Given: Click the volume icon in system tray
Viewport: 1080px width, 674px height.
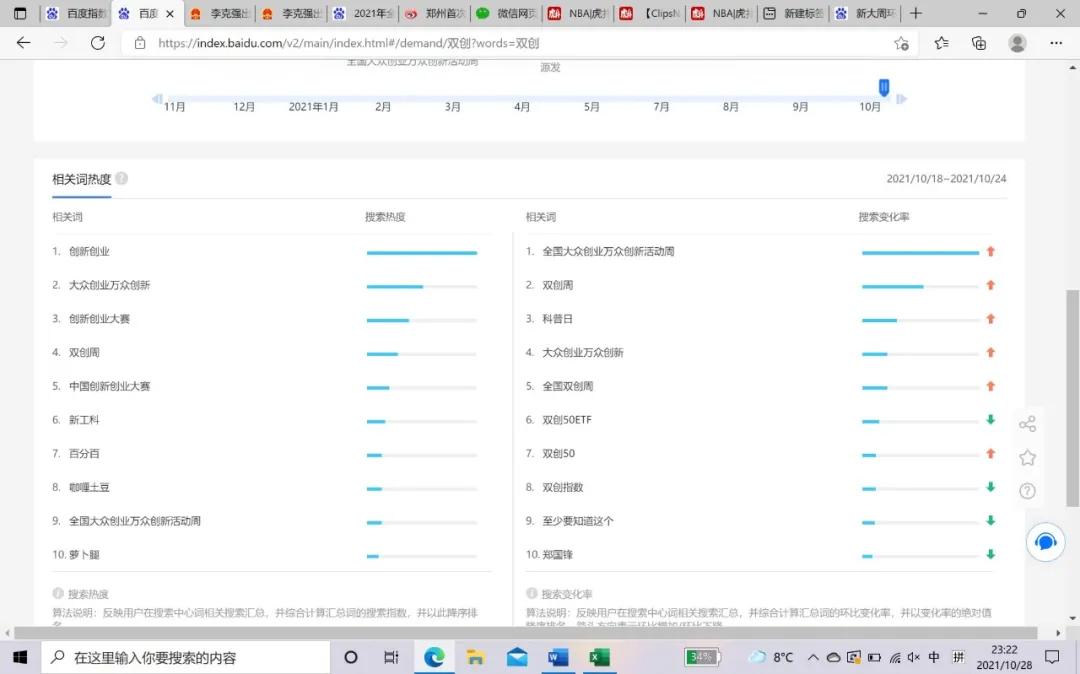Looking at the screenshot, I should tap(914, 657).
